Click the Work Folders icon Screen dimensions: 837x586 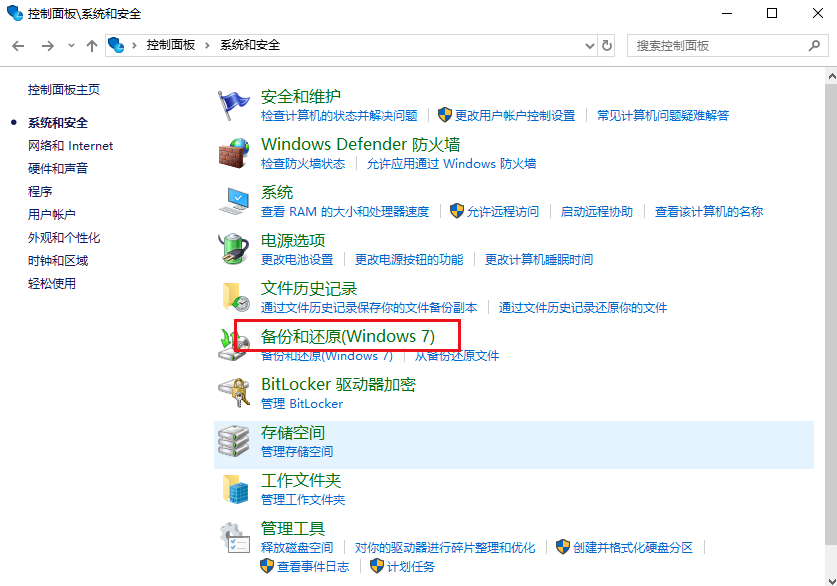click(x=233, y=489)
